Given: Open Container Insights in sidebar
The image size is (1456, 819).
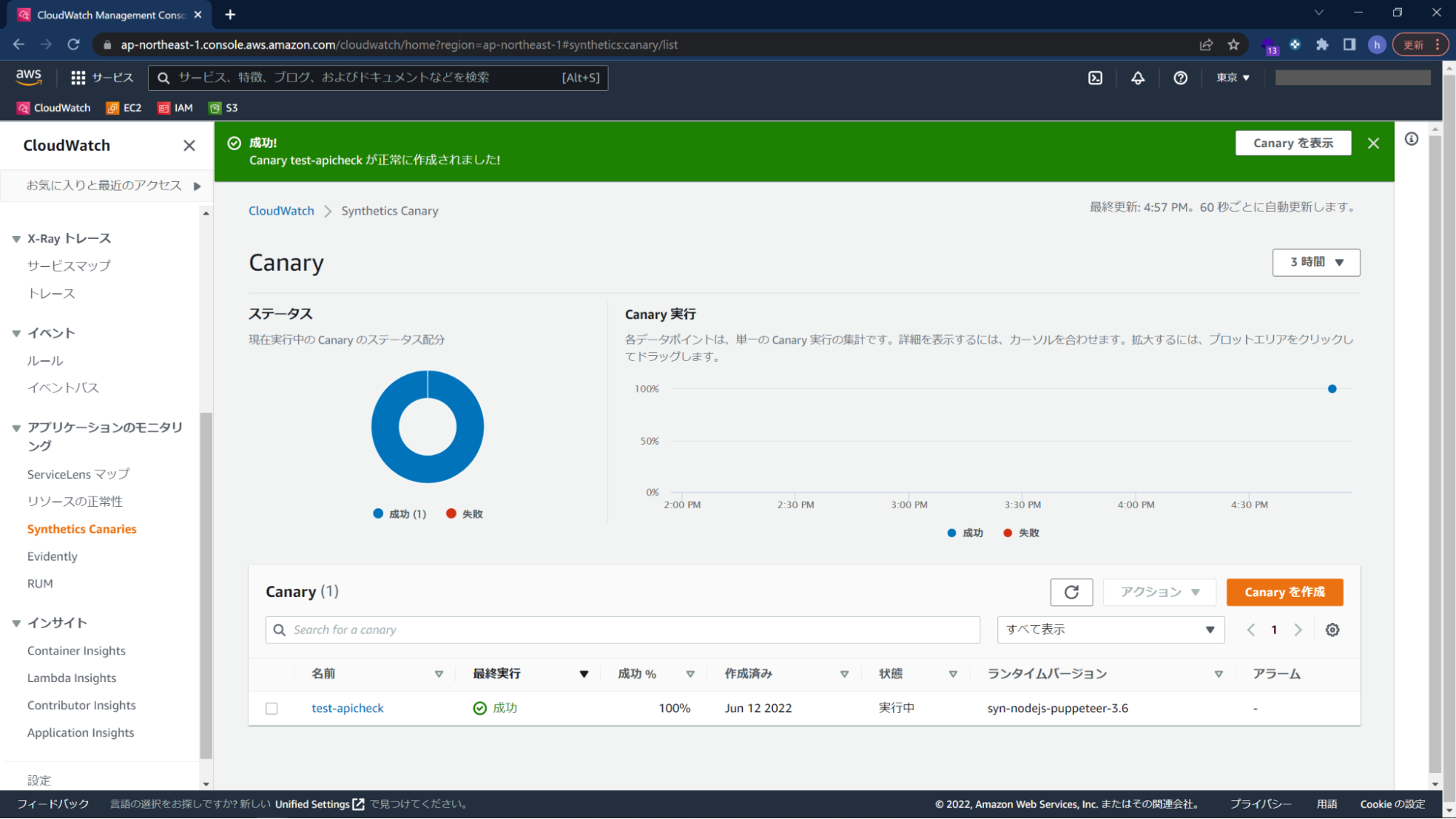Looking at the screenshot, I should 76,652.
